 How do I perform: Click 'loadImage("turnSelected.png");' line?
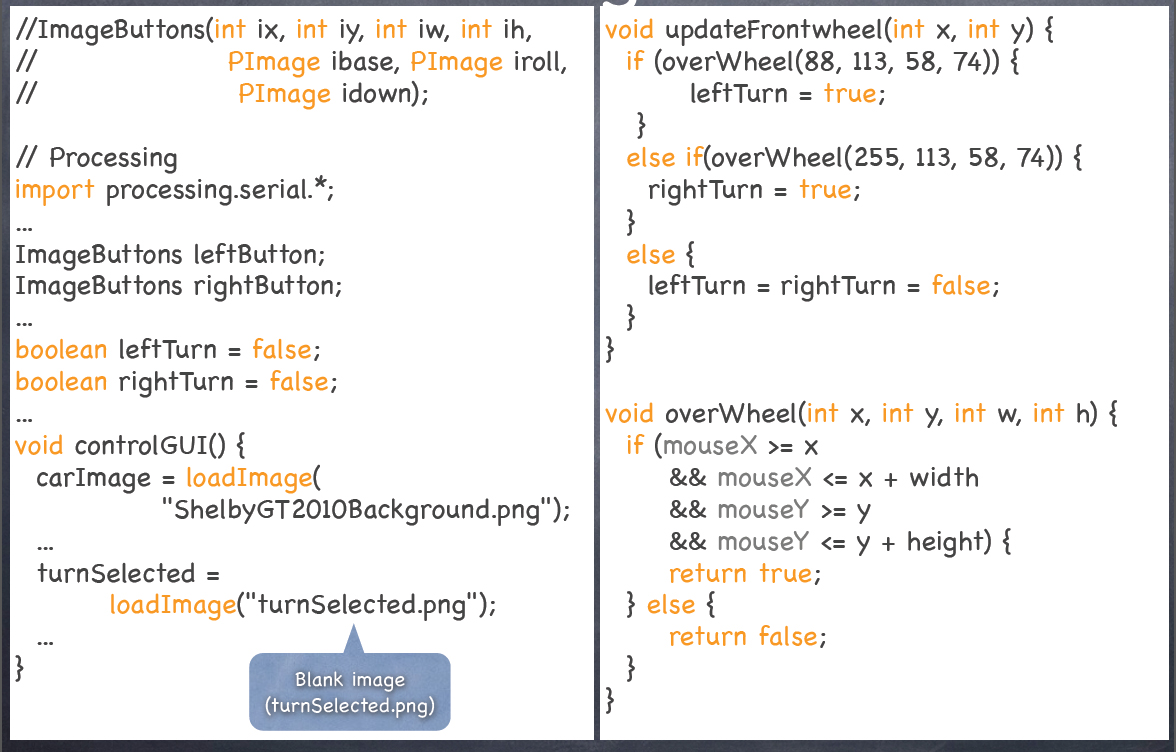[303, 605]
